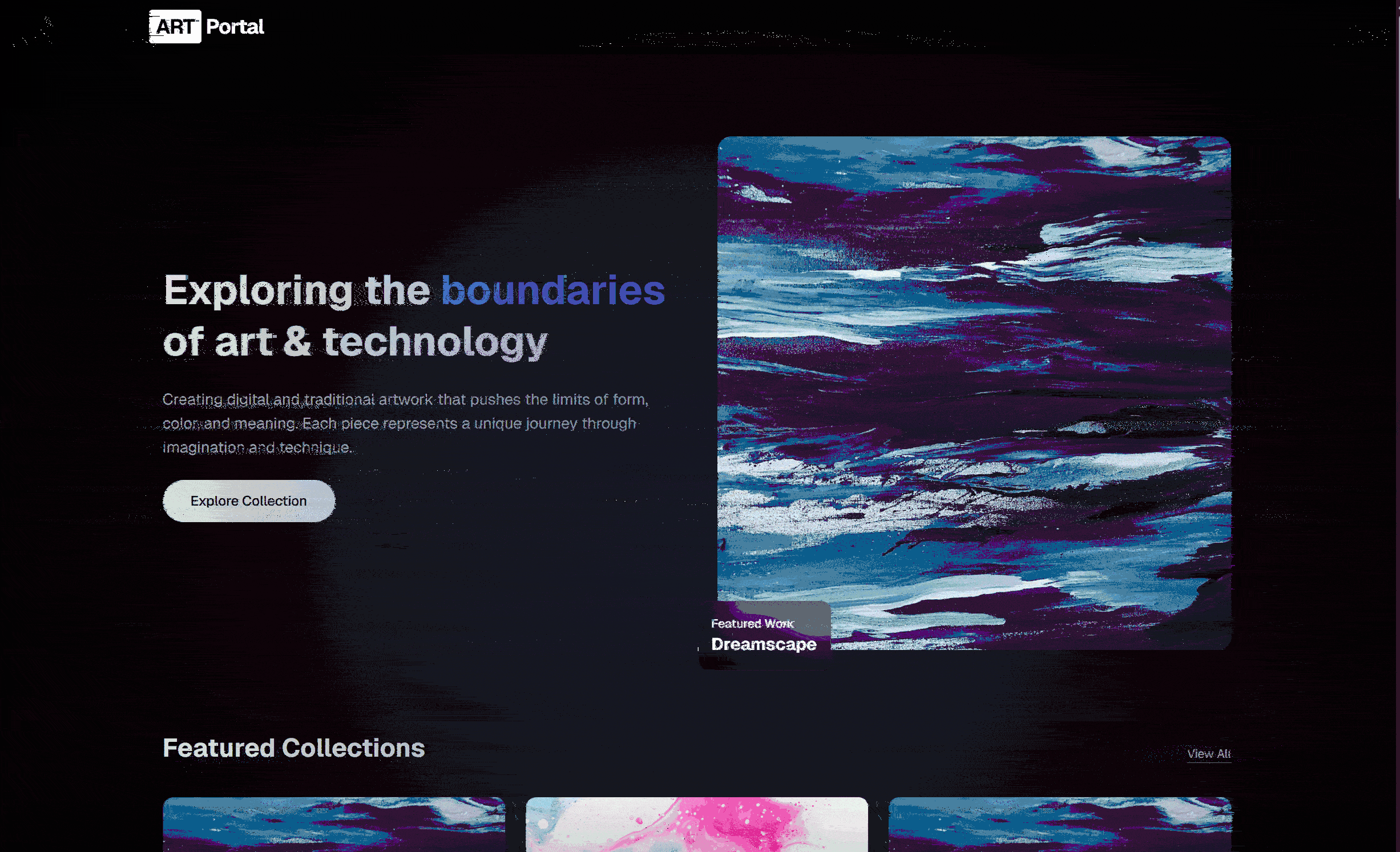The height and width of the screenshot is (852, 1400).
Task: Click the 'Creating digital and traditional artwork' line
Action: (x=405, y=399)
